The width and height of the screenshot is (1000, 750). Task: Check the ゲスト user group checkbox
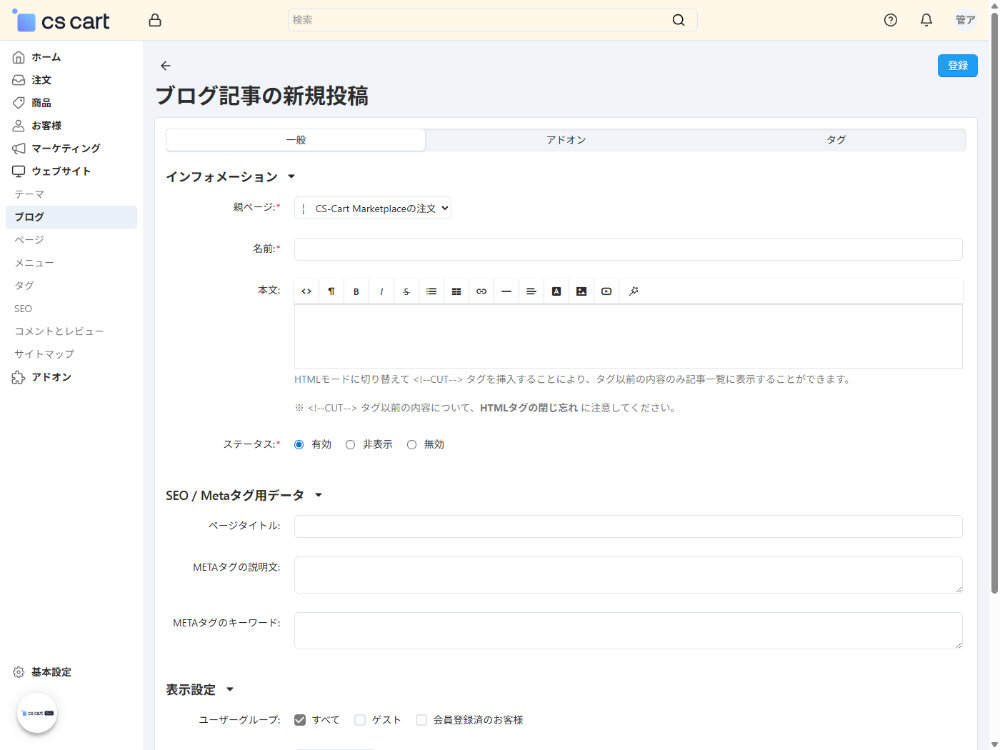point(360,720)
